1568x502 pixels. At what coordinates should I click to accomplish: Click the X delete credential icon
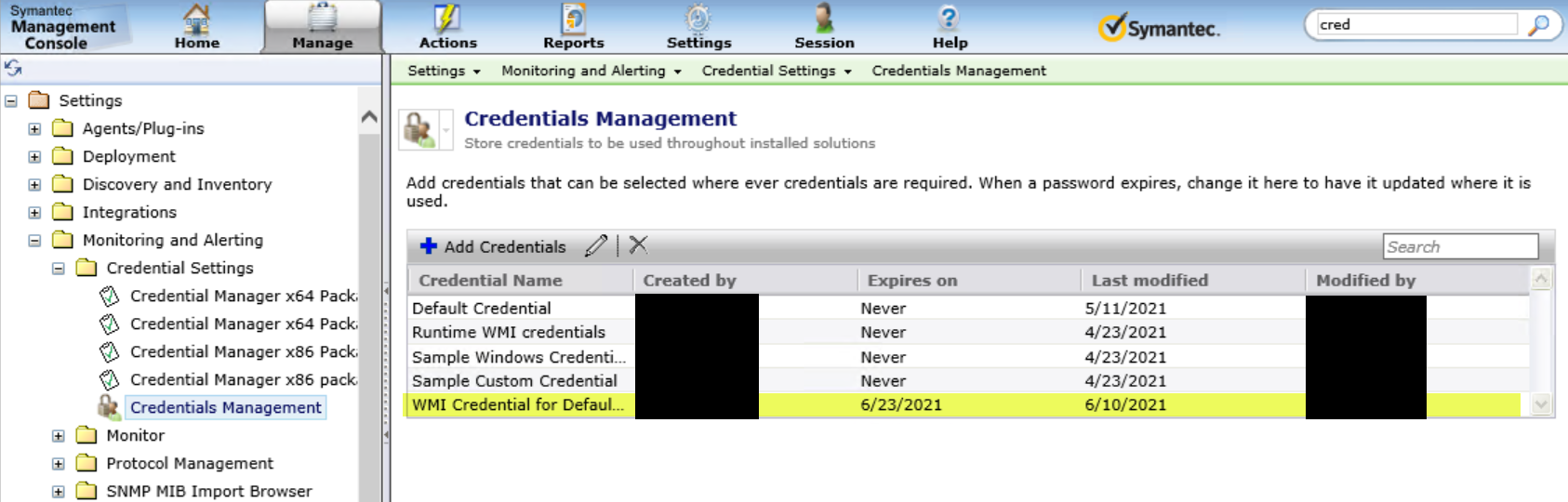click(x=638, y=245)
